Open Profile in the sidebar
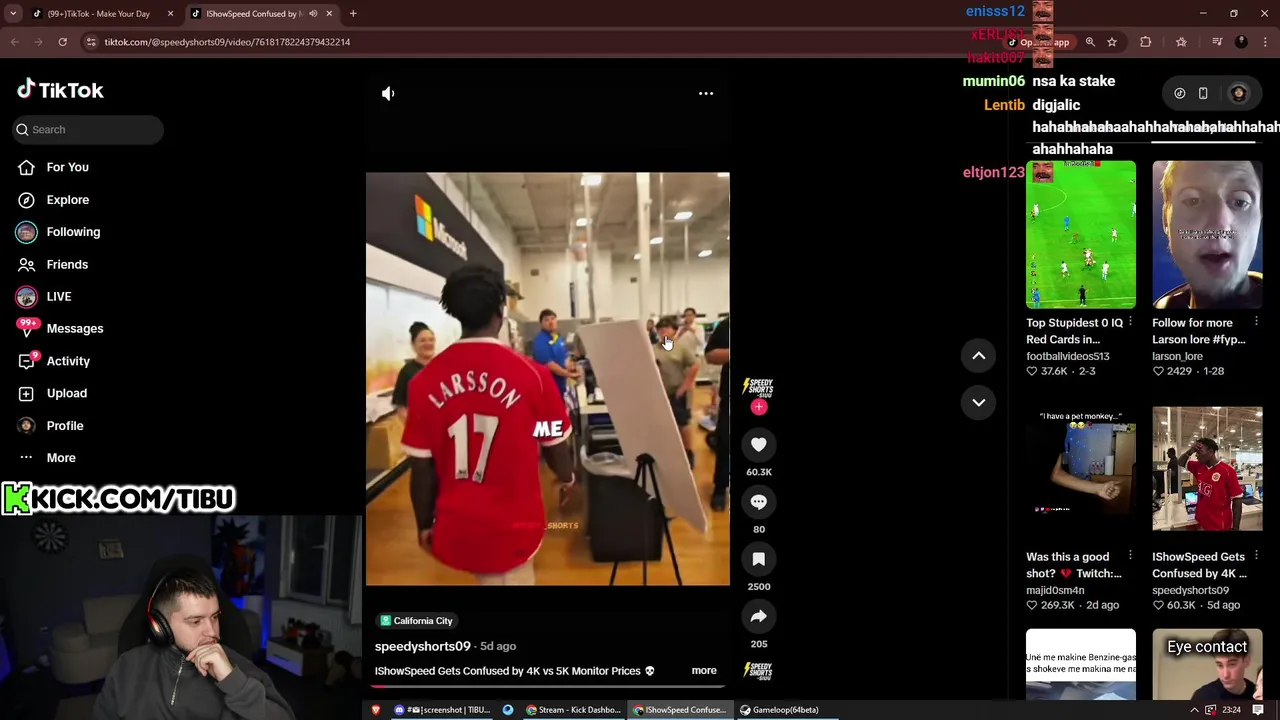The image size is (1280, 720). click(x=50, y=425)
